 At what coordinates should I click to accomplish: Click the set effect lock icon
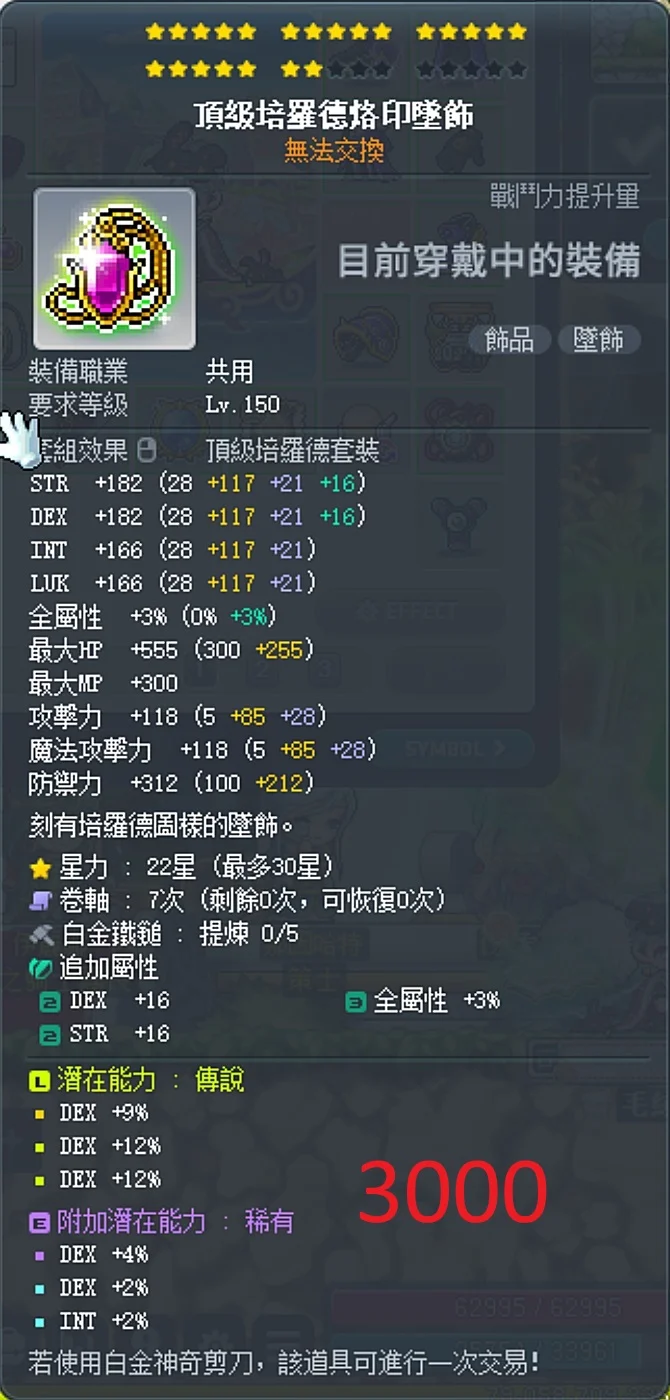tap(146, 451)
